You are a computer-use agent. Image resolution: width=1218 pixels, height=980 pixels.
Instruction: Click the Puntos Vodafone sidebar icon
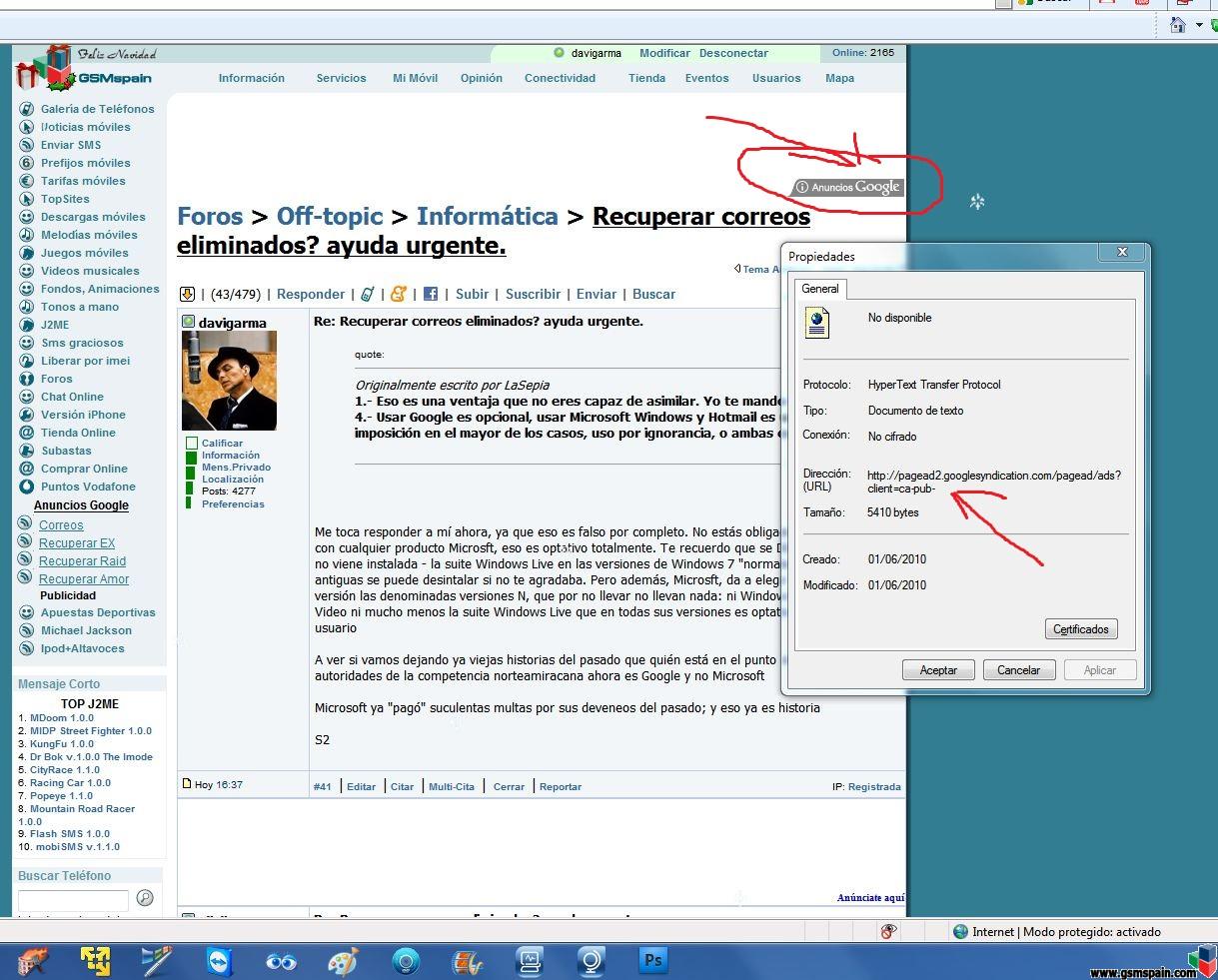coord(27,487)
